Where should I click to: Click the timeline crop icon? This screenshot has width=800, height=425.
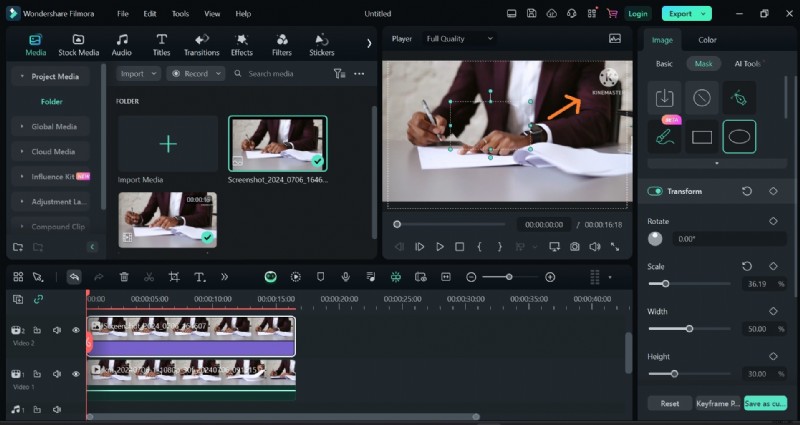pyautogui.click(x=174, y=277)
